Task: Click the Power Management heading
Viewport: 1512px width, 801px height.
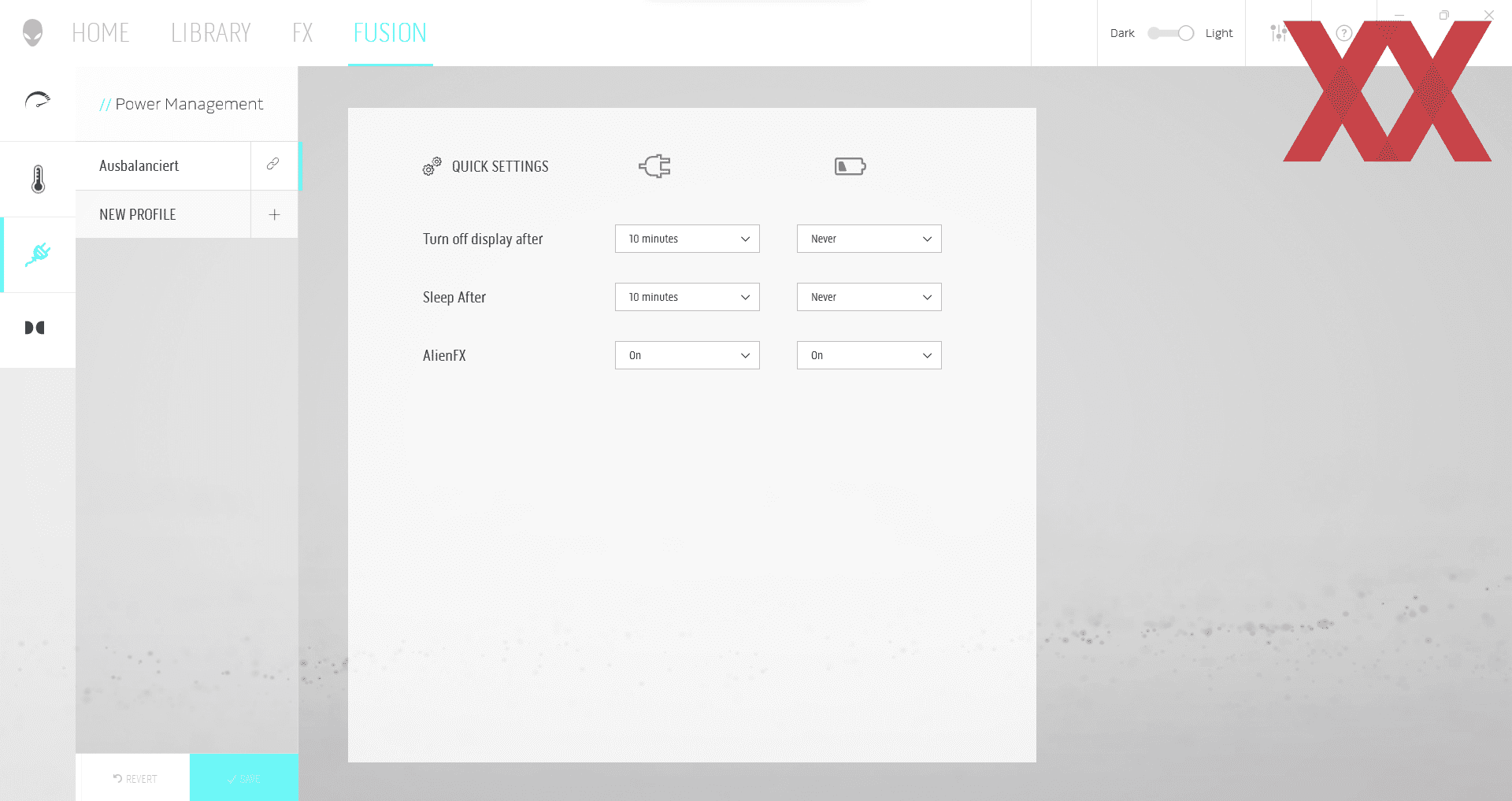Action: coord(189,104)
